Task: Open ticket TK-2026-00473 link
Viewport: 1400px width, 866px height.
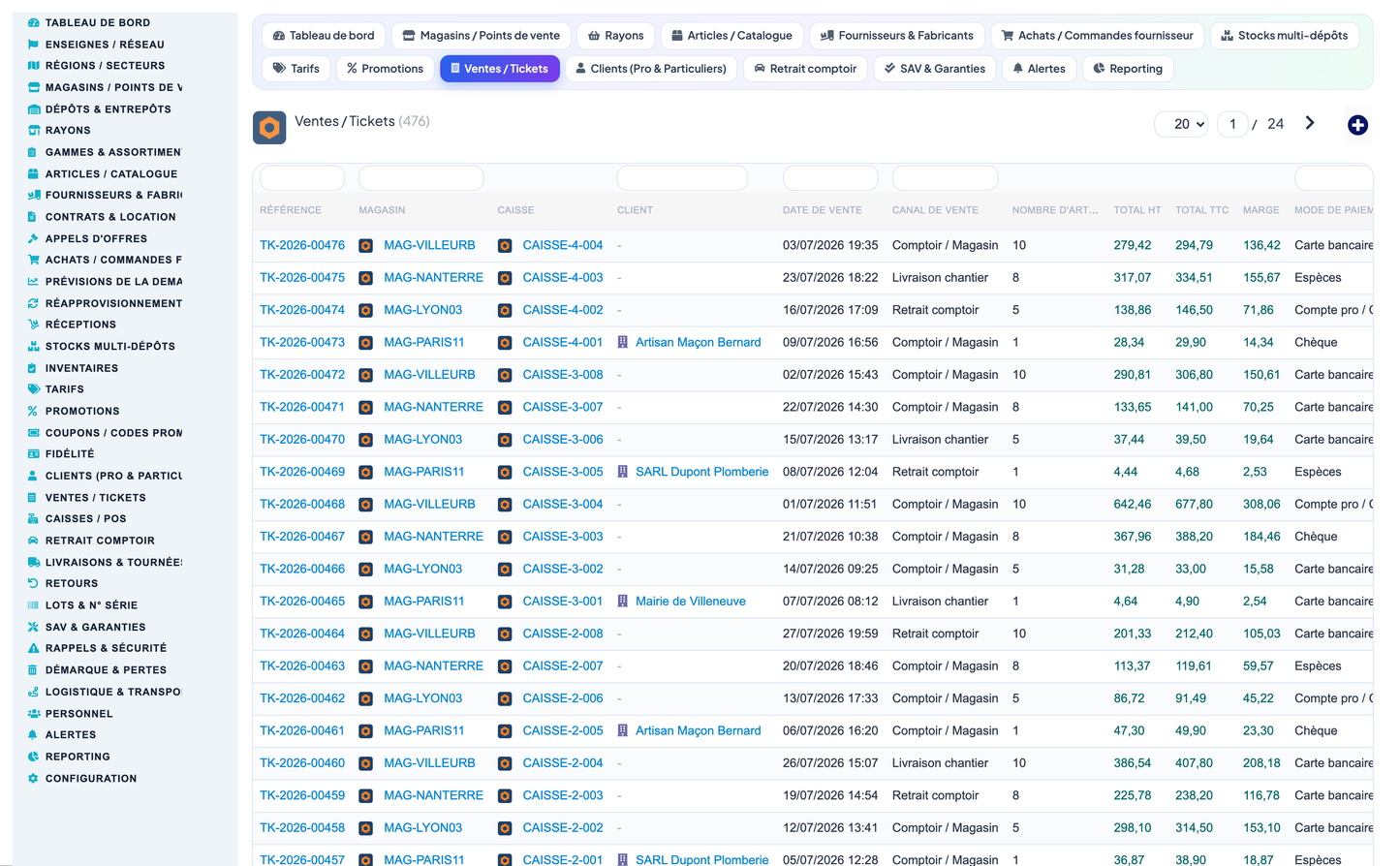Action: (x=302, y=343)
